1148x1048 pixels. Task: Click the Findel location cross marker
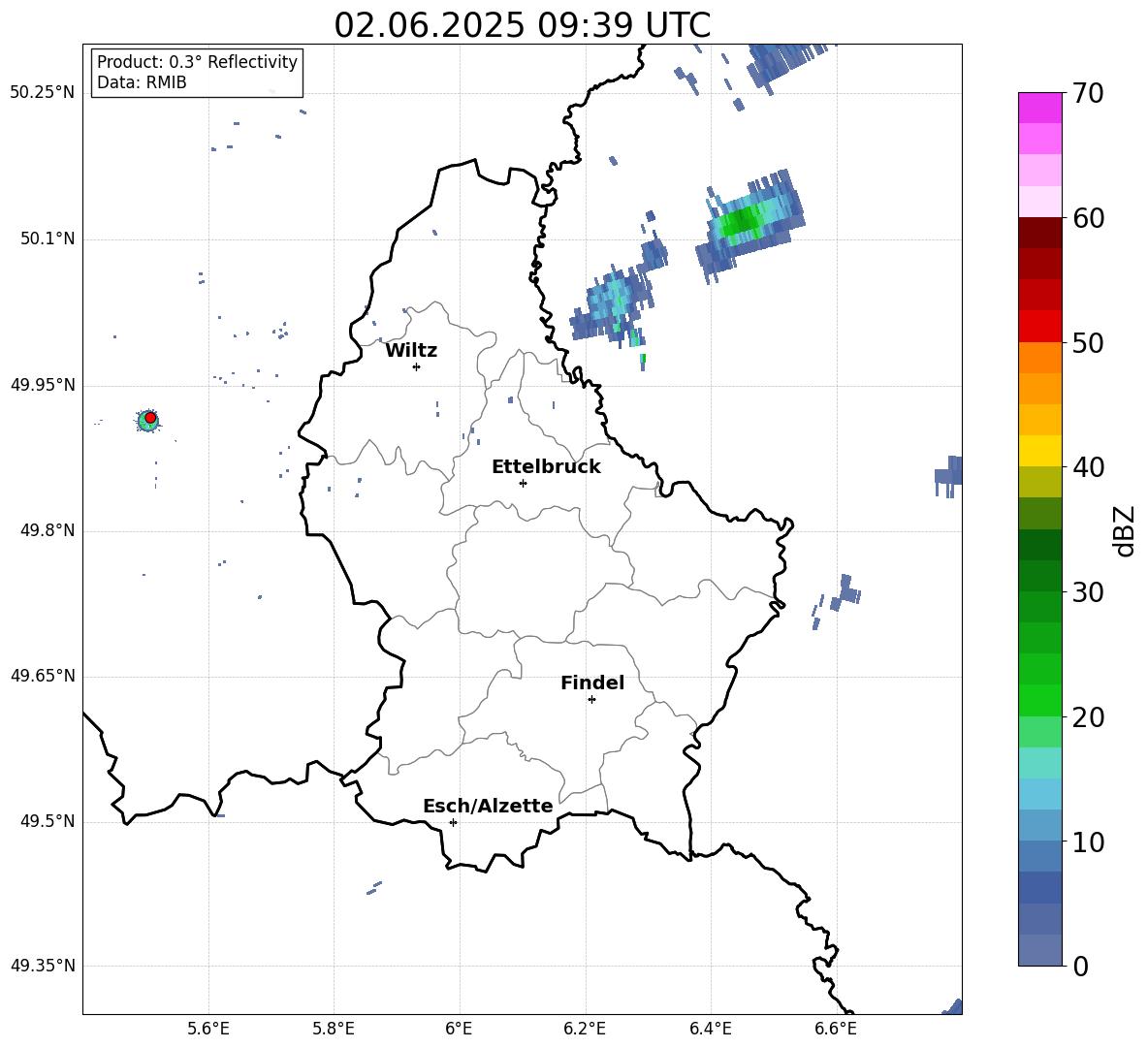(x=591, y=700)
